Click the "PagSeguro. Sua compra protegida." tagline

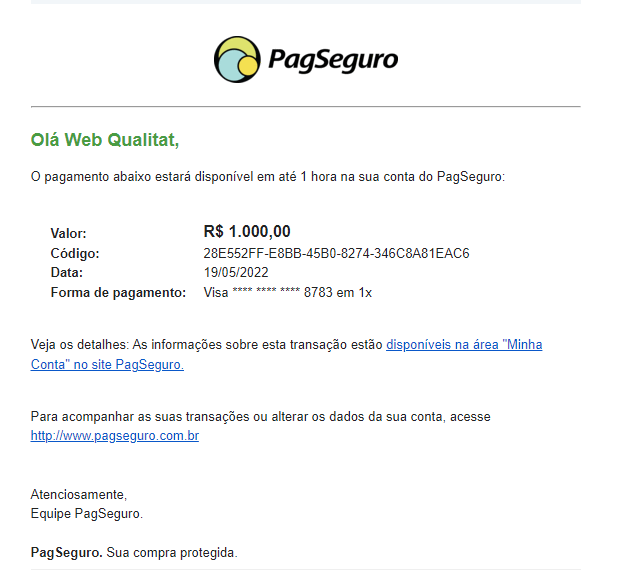[x=134, y=552]
